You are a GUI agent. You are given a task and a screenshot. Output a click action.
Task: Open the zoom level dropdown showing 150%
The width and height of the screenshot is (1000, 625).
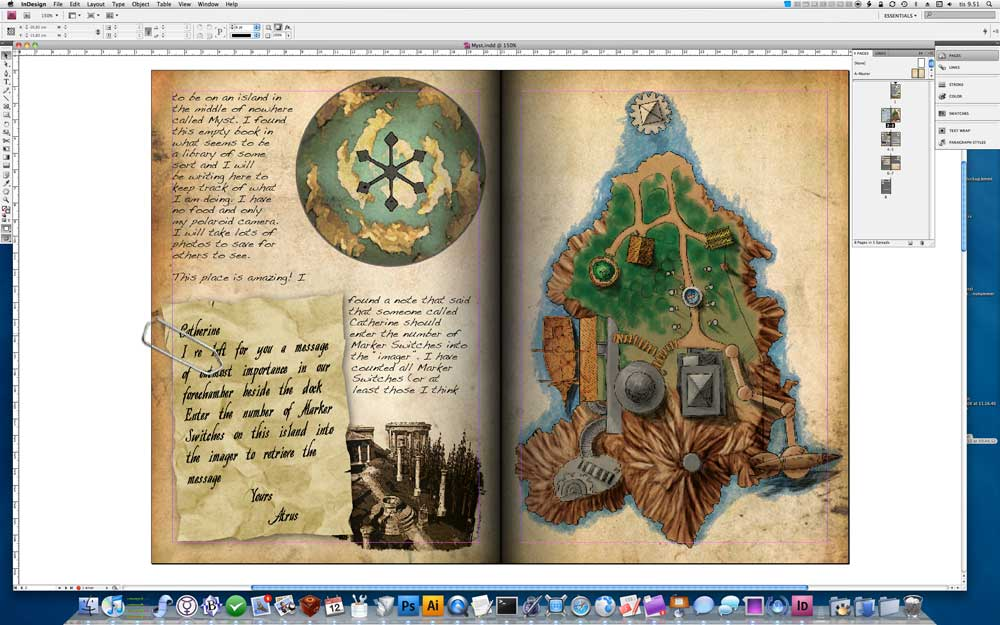coord(48,16)
